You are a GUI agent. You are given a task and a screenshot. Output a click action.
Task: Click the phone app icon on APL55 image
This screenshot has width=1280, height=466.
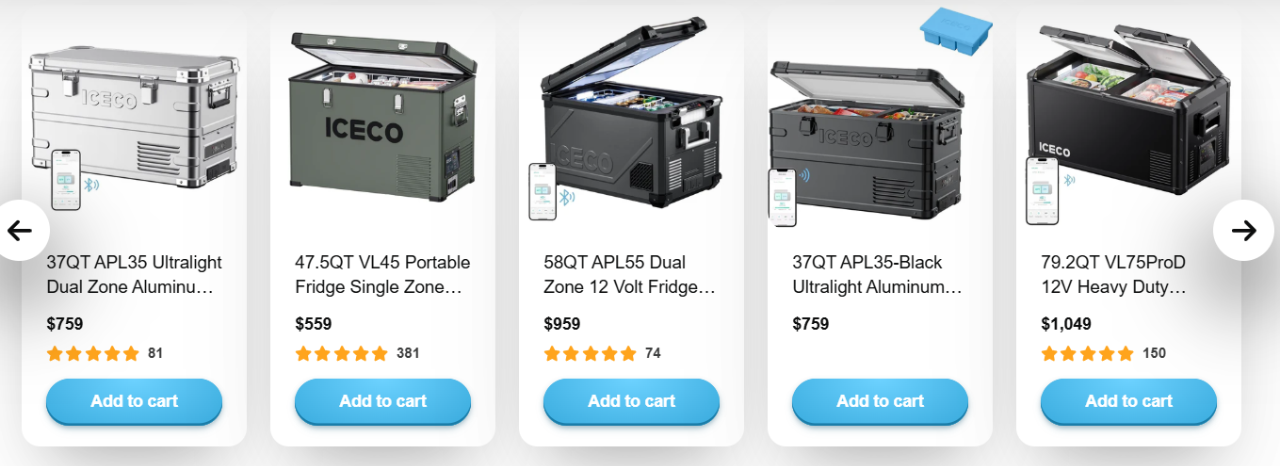tap(542, 191)
